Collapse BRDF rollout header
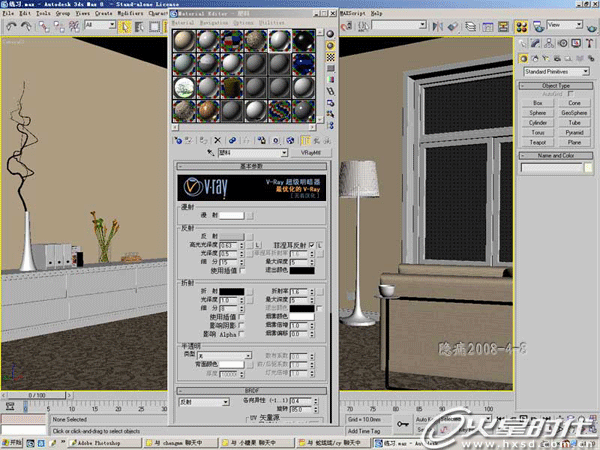The width and height of the screenshot is (600, 450). 251,391
